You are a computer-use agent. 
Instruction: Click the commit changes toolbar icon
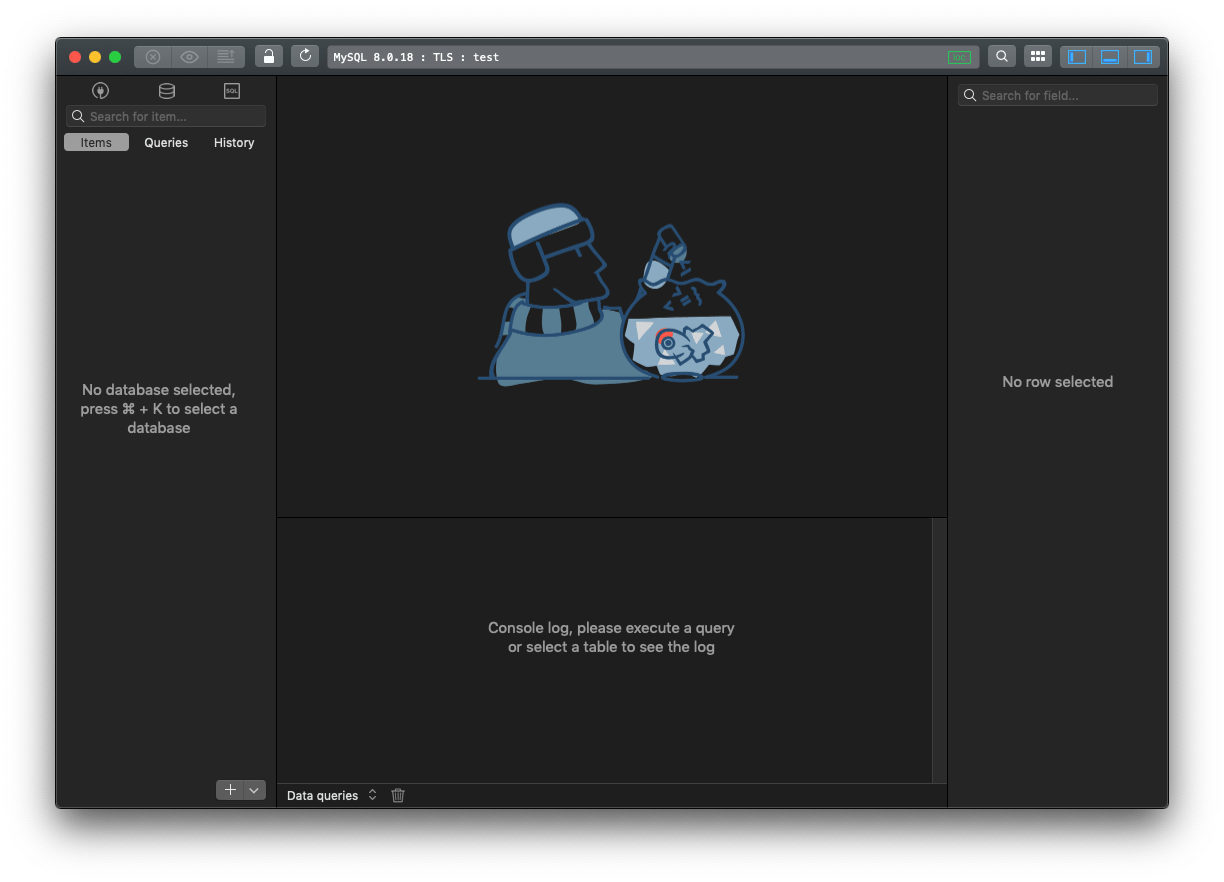tap(226, 57)
